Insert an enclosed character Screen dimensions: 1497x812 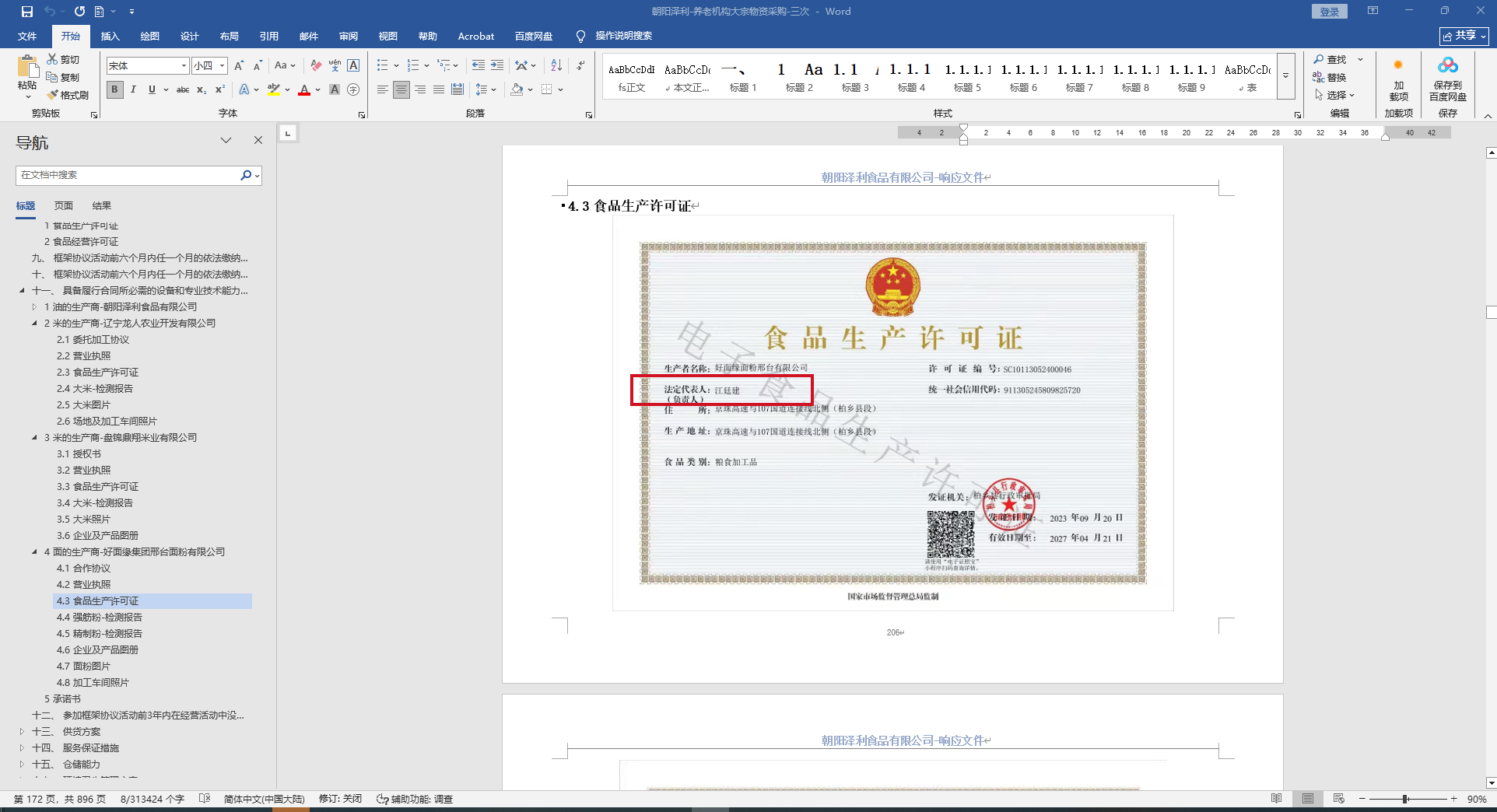pos(353,89)
